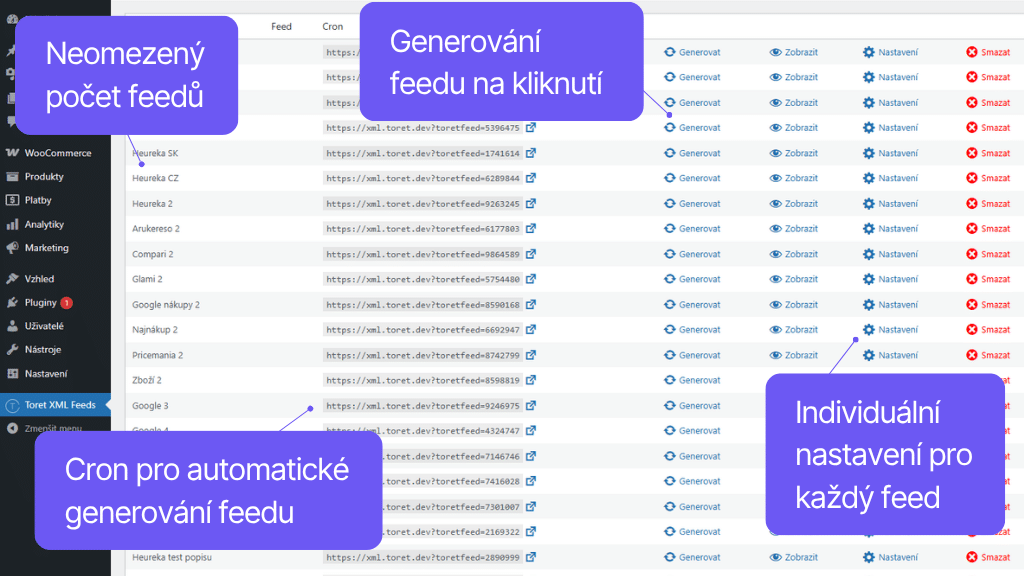Open the Nastavení link for Pricemania 2
Screen dimensions: 1024x576
click(x=890, y=354)
